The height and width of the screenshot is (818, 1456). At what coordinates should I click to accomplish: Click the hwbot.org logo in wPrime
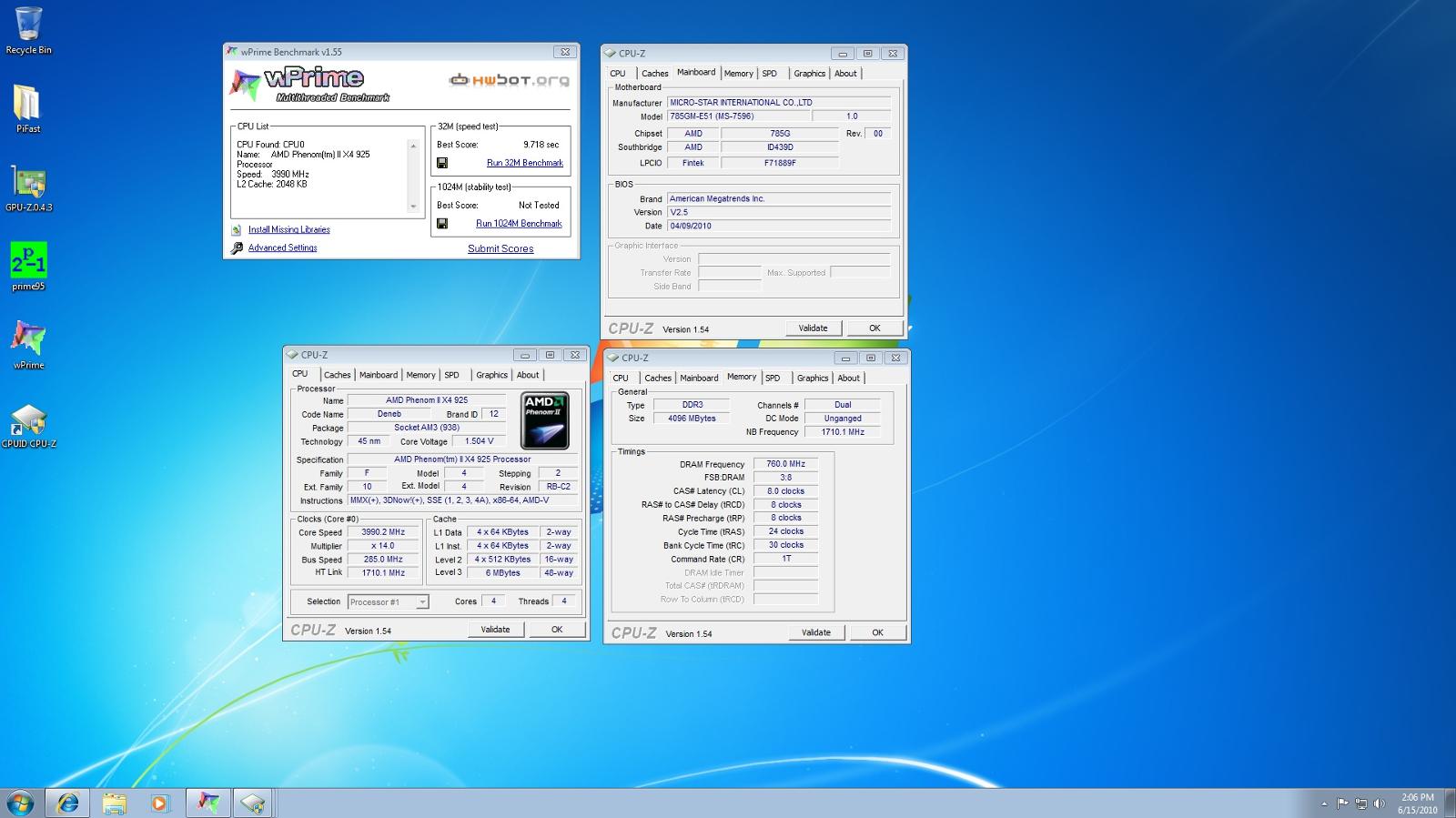[x=510, y=80]
